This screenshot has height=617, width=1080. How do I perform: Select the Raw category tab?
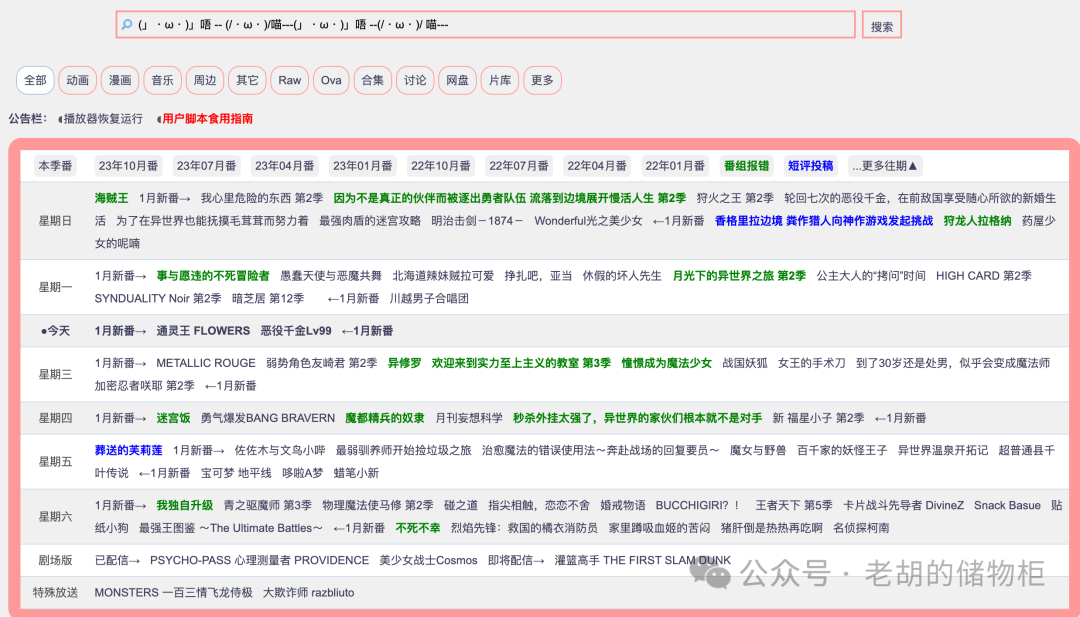(289, 81)
